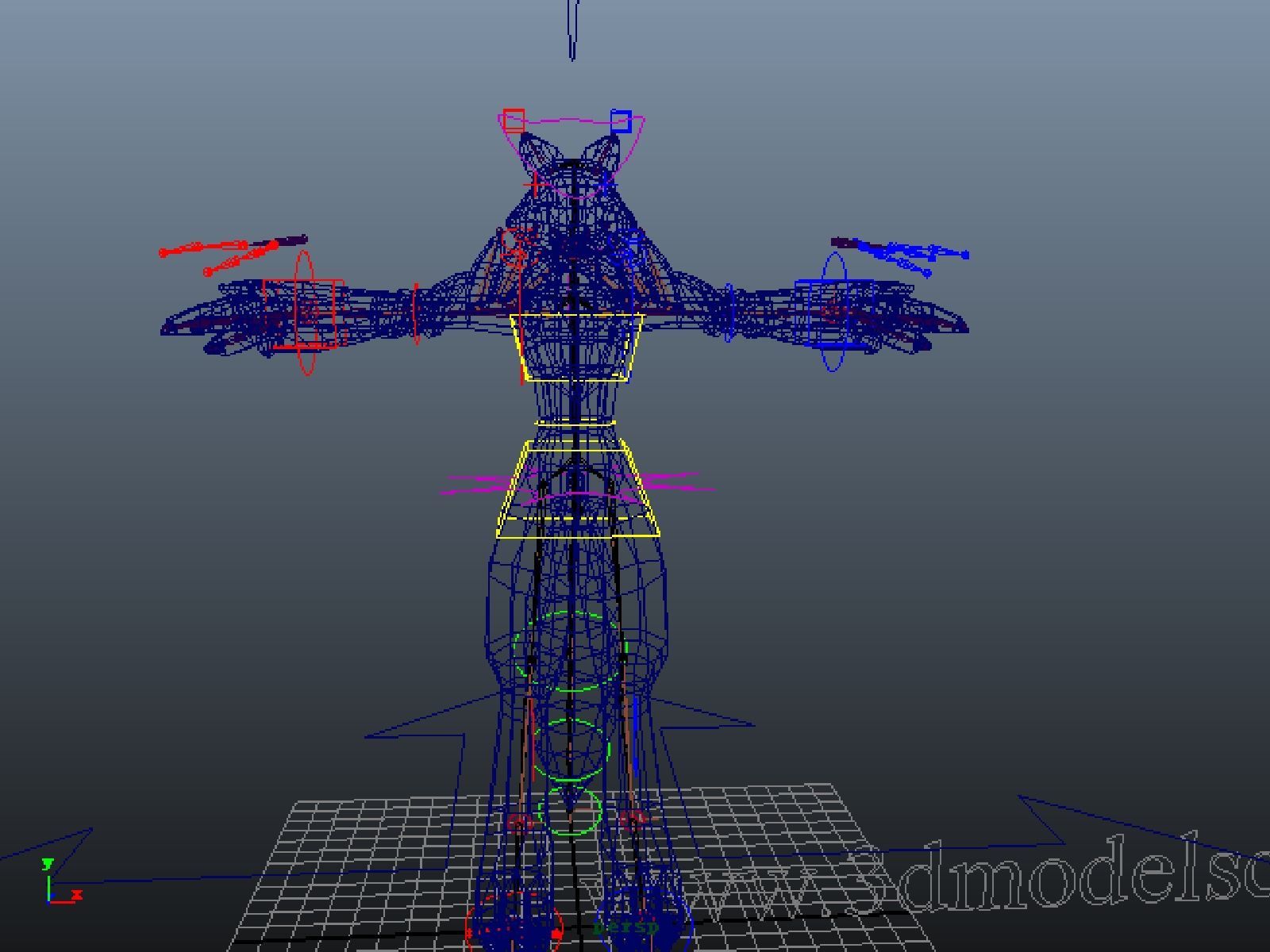Select the large yellow hip control box
Screen dimensions: 1270x952
(x=578, y=489)
